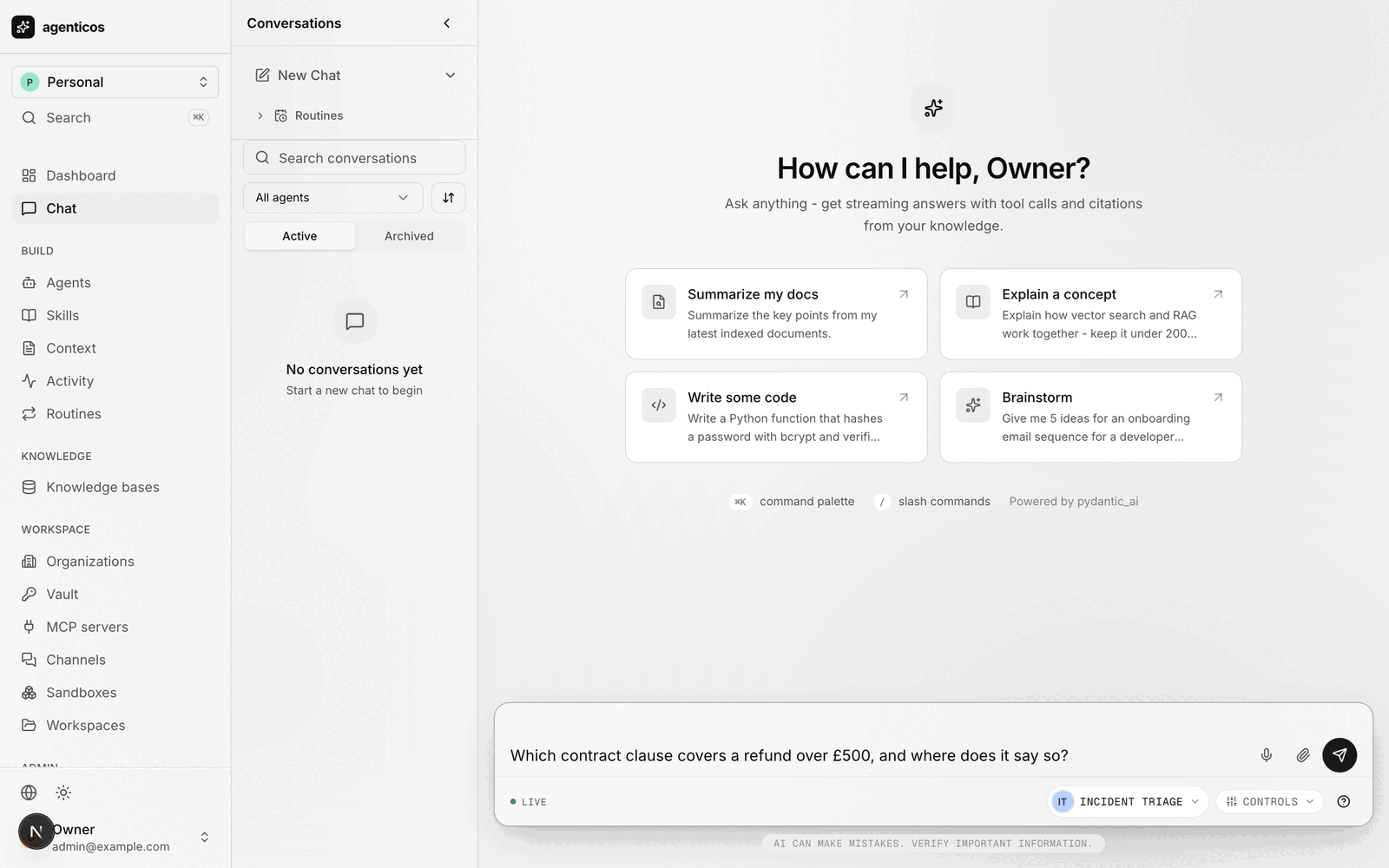Click the MCP servers plug icon
1389x868 pixels.
tap(29, 627)
